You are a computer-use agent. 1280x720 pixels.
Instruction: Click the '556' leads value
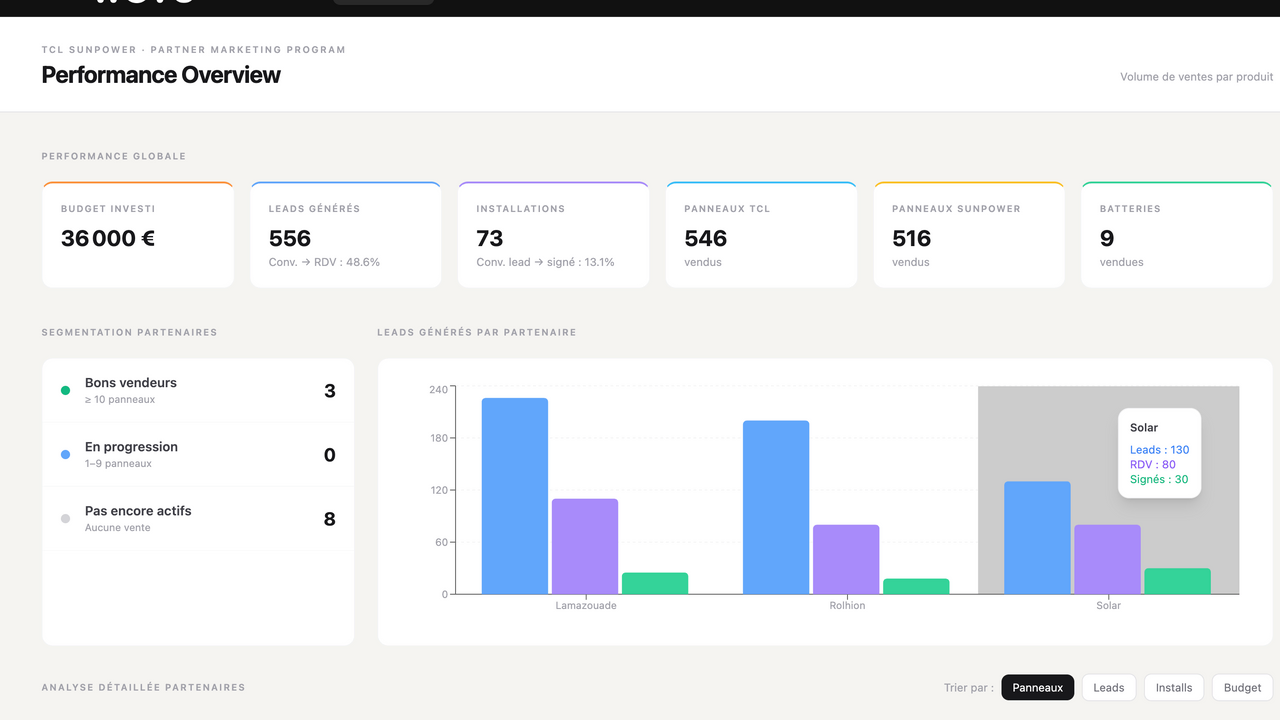pyautogui.click(x=290, y=239)
